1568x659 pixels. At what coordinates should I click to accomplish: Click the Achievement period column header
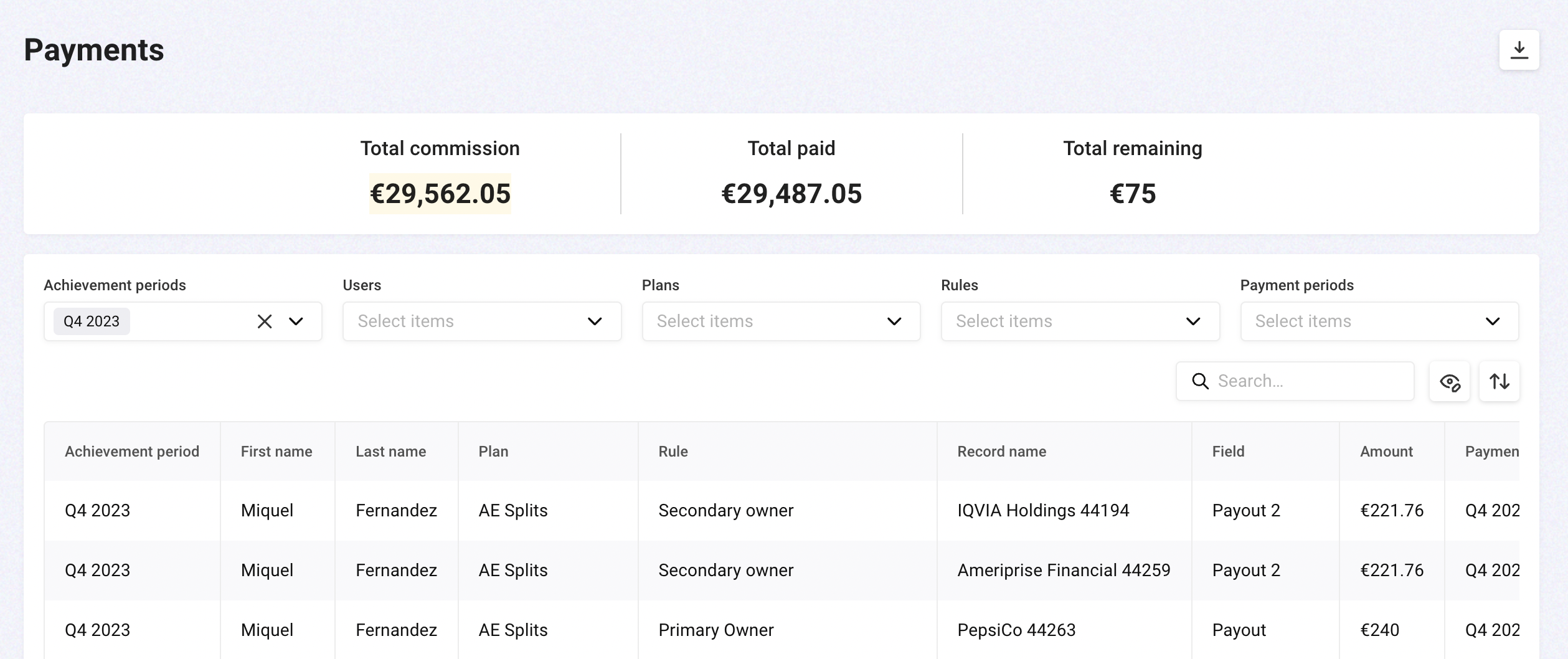click(132, 452)
